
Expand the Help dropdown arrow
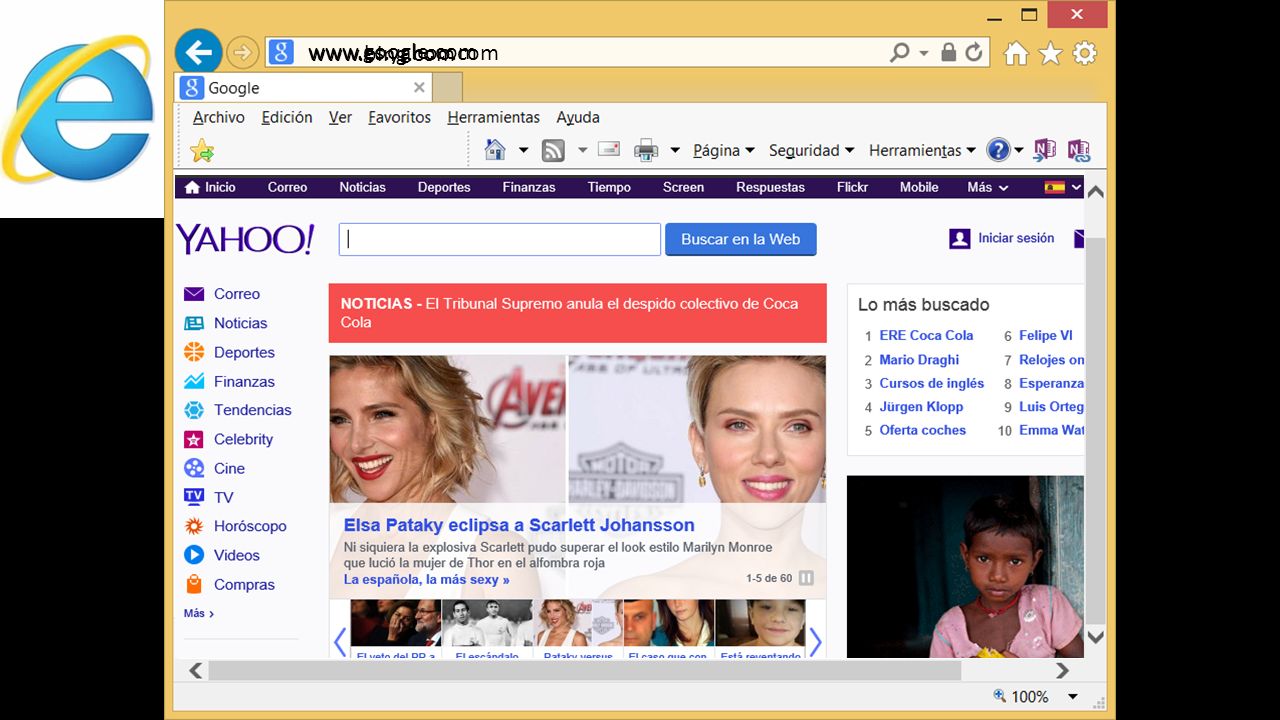[x=1019, y=151]
